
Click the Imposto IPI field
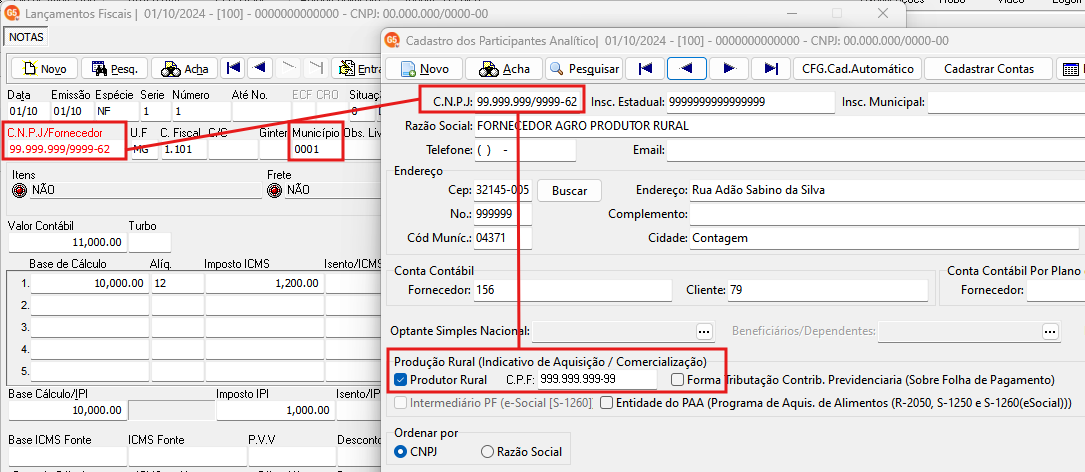click(x=275, y=410)
